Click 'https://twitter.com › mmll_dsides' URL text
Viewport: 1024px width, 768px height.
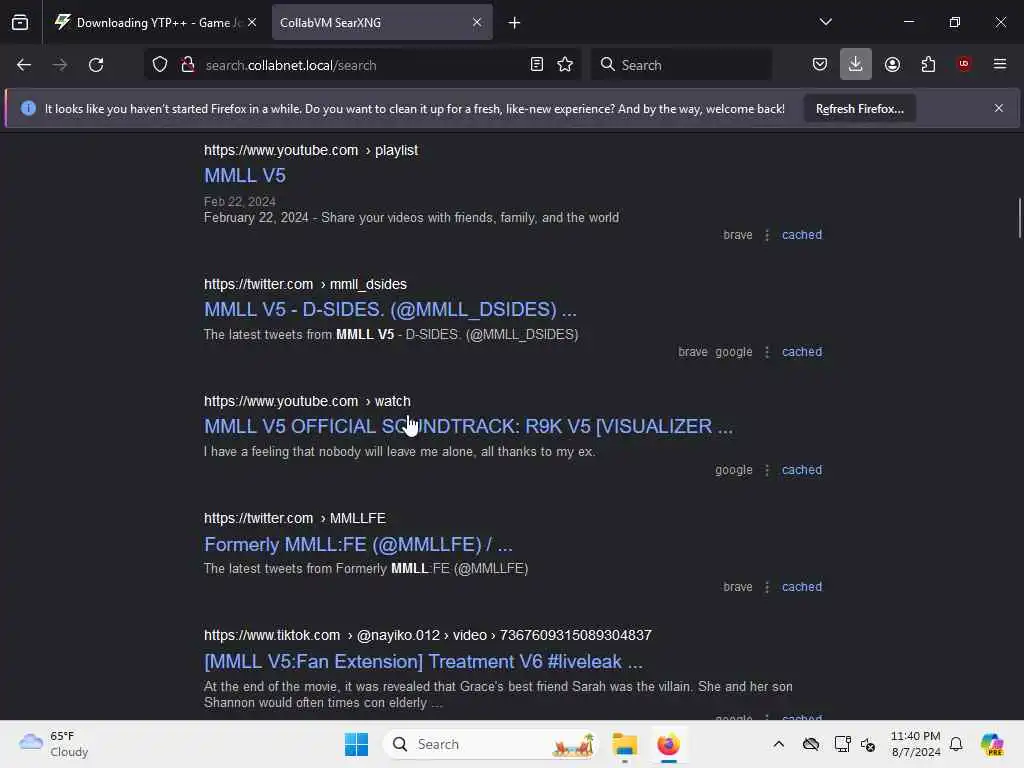click(x=305, y=285)
